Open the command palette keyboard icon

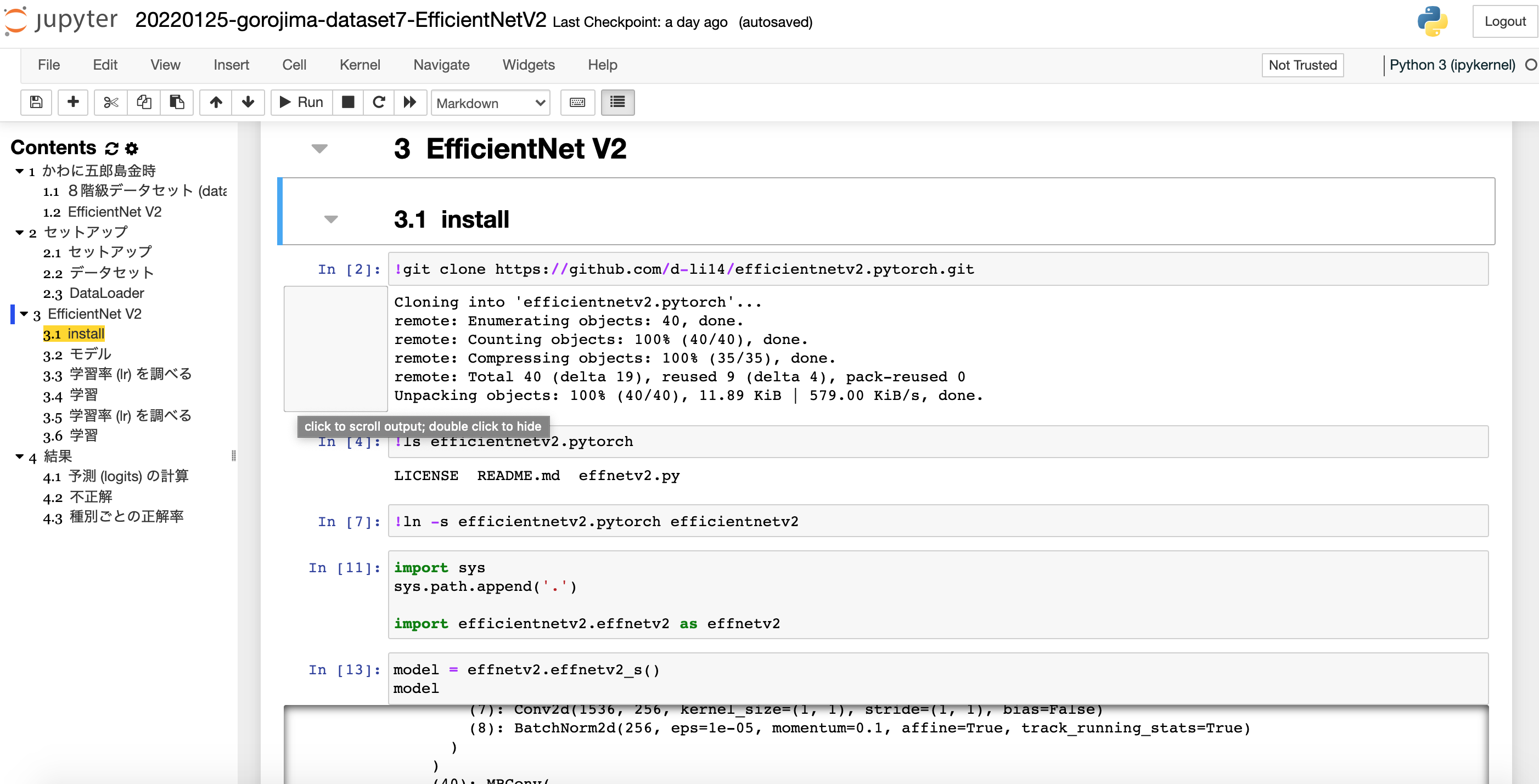tap(577, 102)
